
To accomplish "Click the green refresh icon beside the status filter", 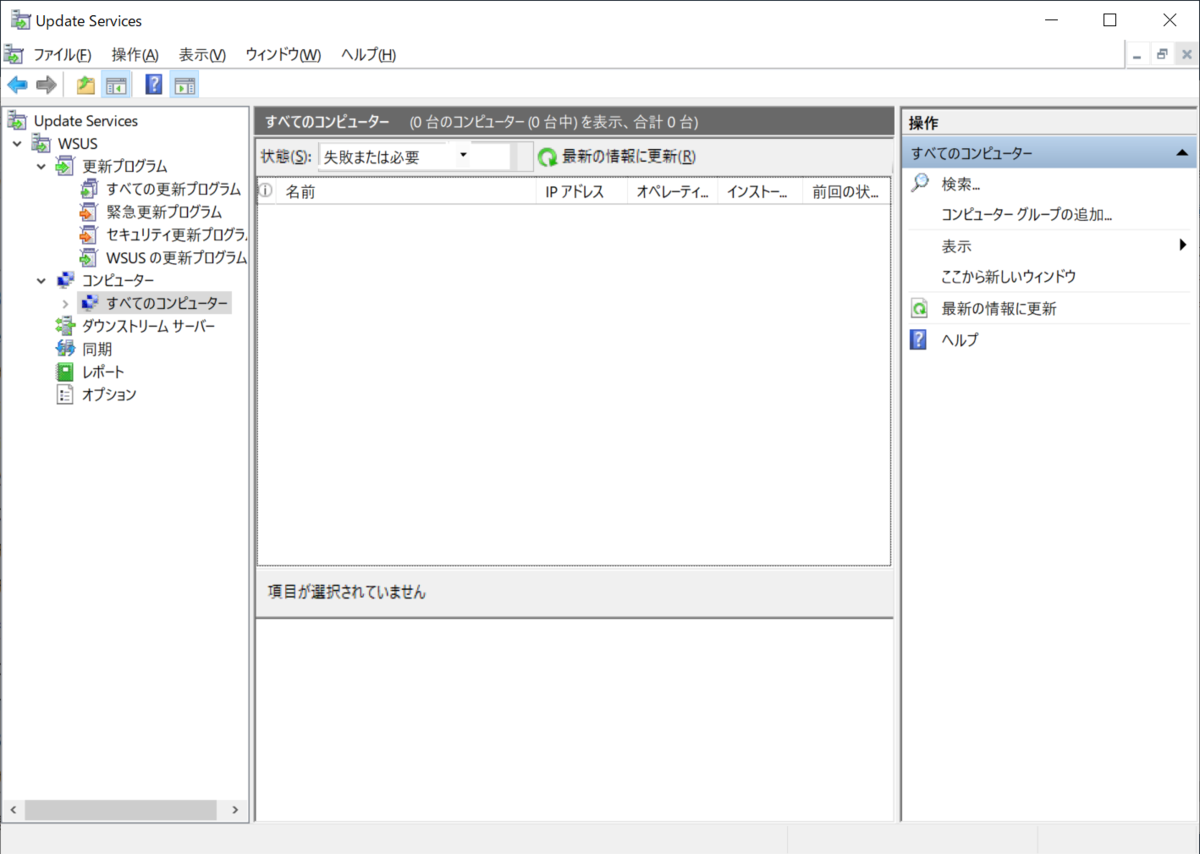I will 548,157.
